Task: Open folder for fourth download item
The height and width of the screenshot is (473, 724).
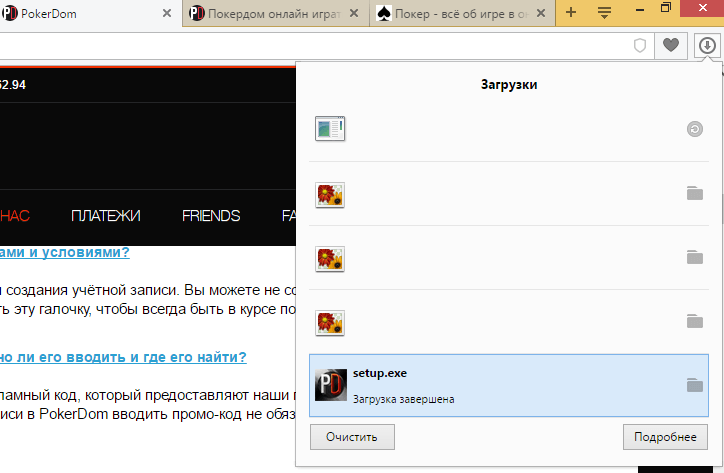Action: pos(695,321)
